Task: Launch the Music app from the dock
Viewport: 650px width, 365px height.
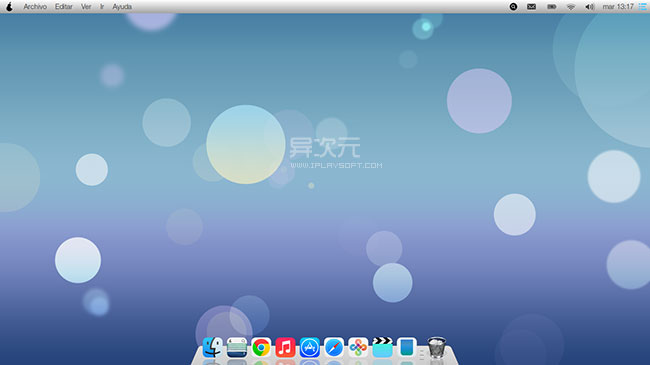Action: 285,347
